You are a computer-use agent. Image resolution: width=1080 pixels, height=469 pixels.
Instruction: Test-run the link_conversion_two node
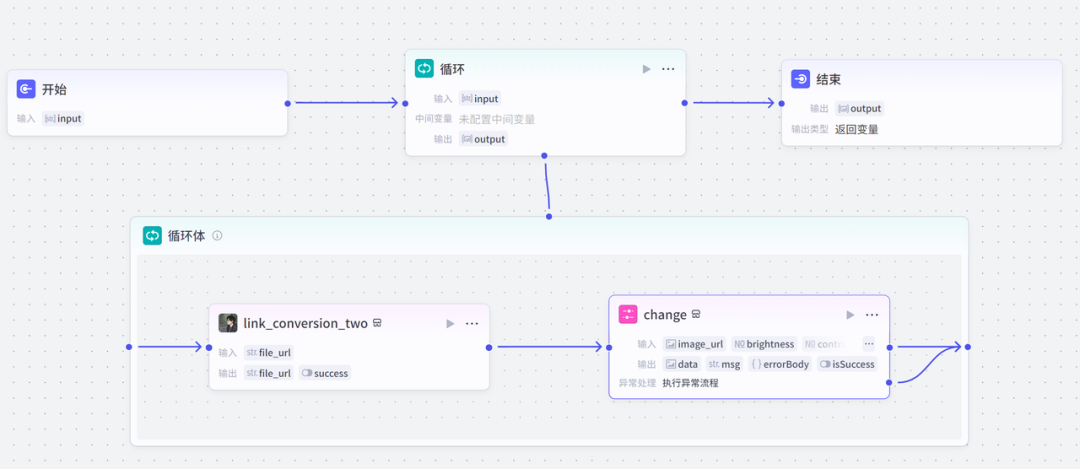(x=450, y=323)
